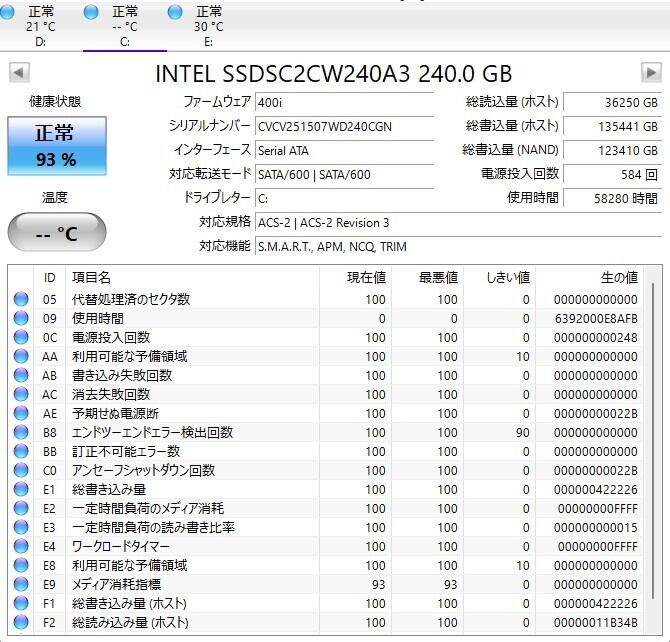Viewport: 670px width, 642px height.
Task: Select the D: drive tab at 21 °C
Action: tap(41, 25)
